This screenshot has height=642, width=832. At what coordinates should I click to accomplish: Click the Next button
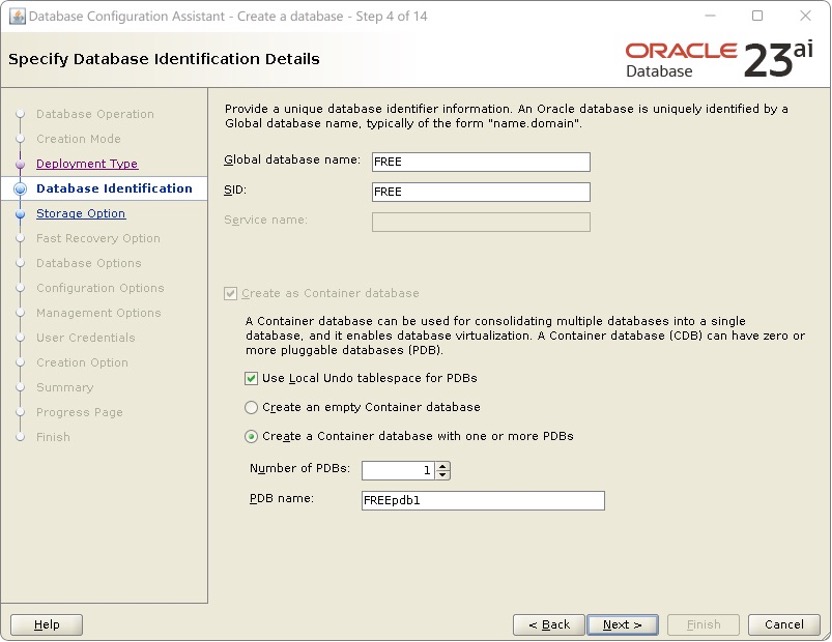[x=622, y=623]
